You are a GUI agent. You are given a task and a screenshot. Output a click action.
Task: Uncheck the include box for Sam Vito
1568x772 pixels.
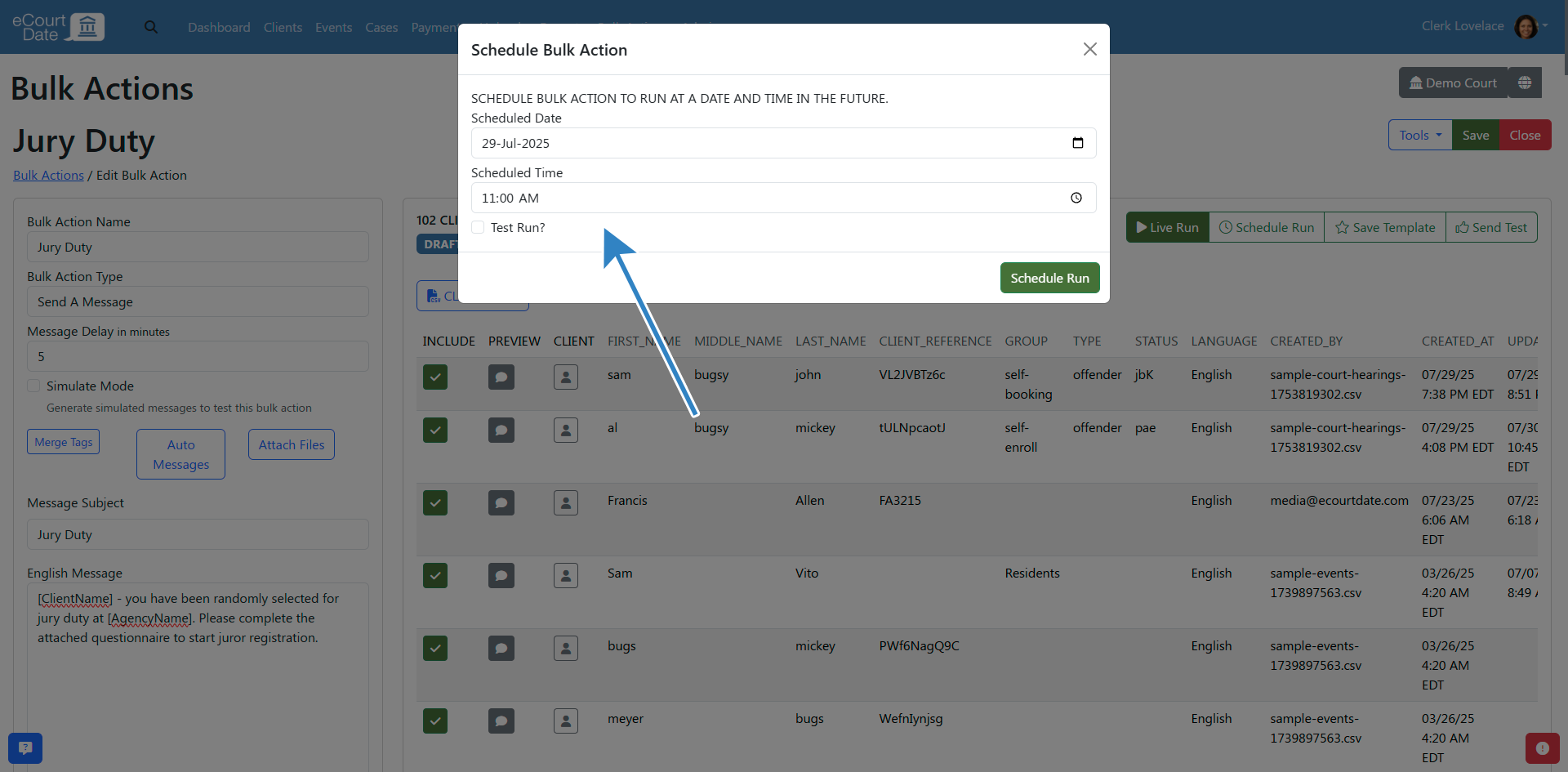[x=435, y=575]
